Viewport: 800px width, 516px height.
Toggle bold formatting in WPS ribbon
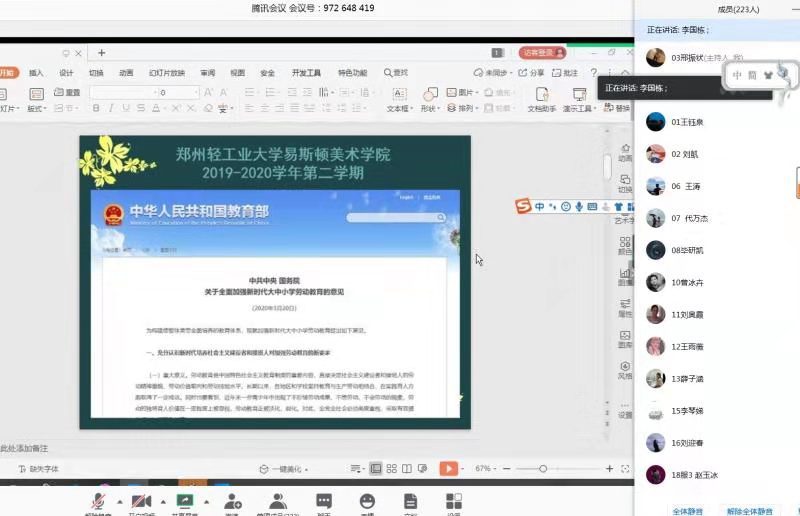97,108
